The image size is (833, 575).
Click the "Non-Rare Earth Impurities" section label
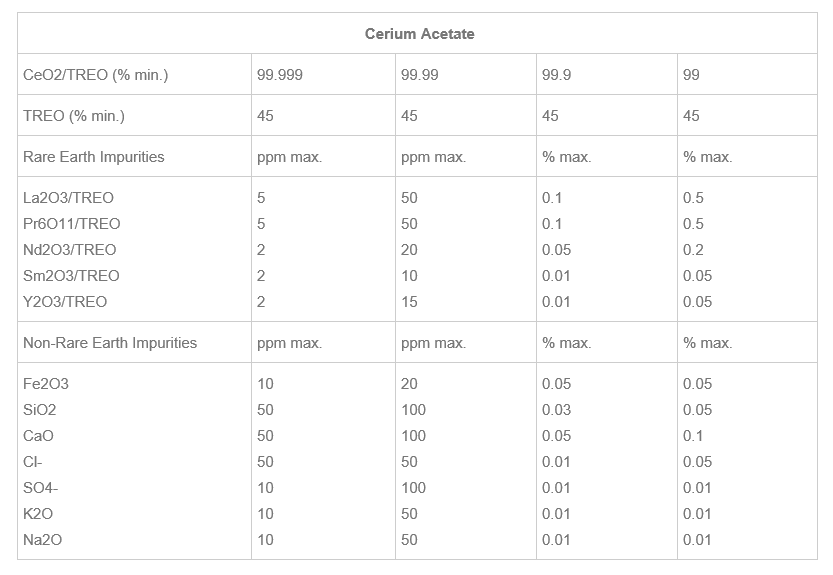pos(110,343)
